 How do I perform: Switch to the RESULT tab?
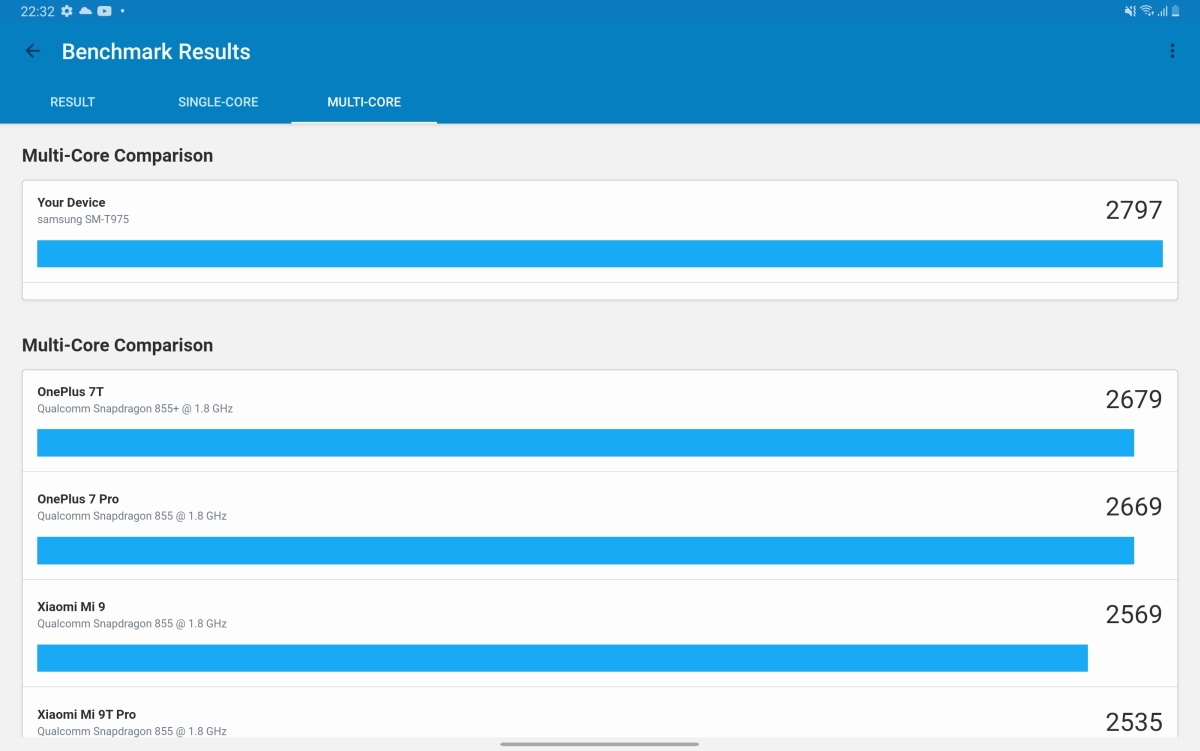pyautogui.click(x=73, y=102)
